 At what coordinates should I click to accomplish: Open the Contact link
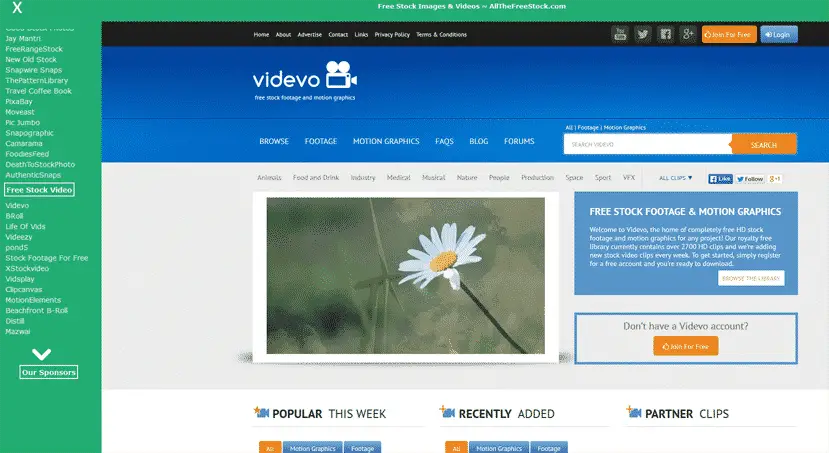tap(338, 34)
